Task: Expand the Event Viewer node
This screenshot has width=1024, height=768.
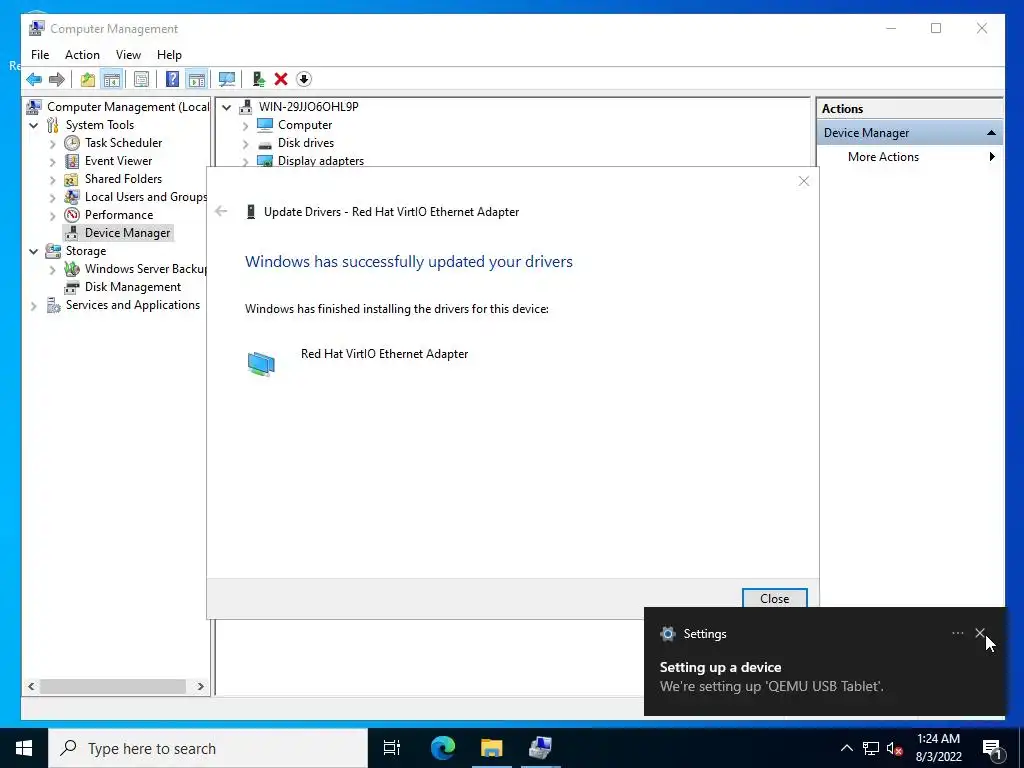Action: tap(53, 161)
